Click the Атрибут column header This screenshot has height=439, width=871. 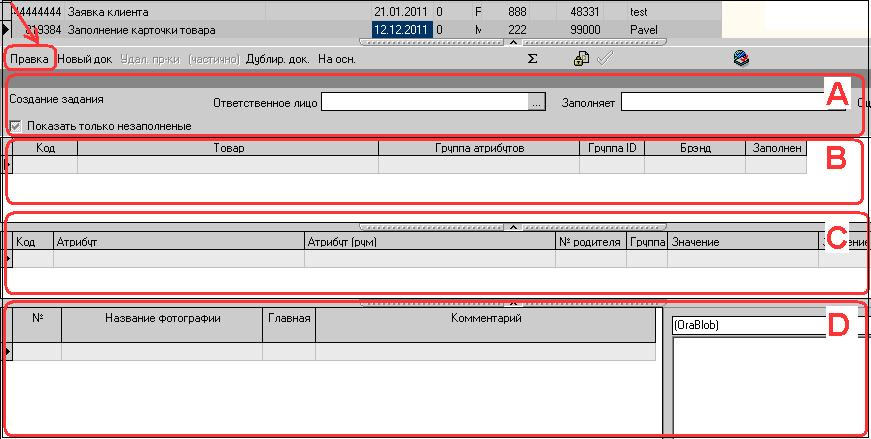click(179, 242)
